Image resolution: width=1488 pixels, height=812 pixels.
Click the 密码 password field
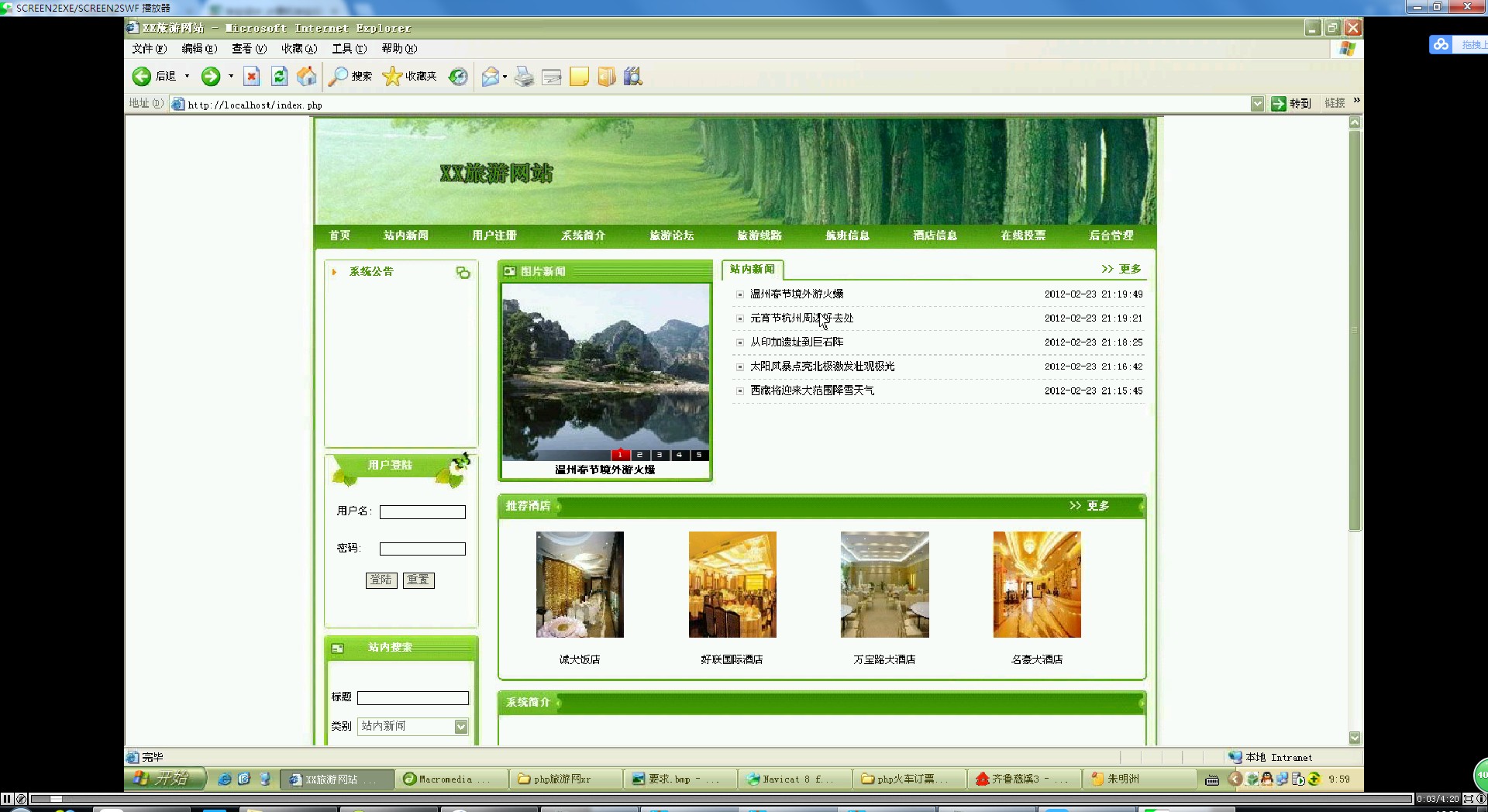click(x=422, y=549)
